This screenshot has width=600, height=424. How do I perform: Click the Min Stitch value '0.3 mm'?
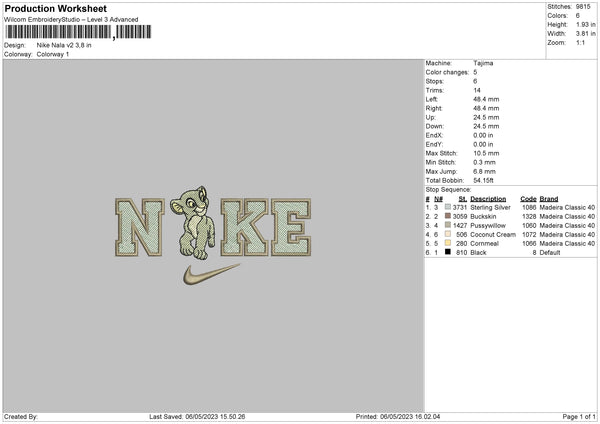pyautogui.click(x=484, y=162)
